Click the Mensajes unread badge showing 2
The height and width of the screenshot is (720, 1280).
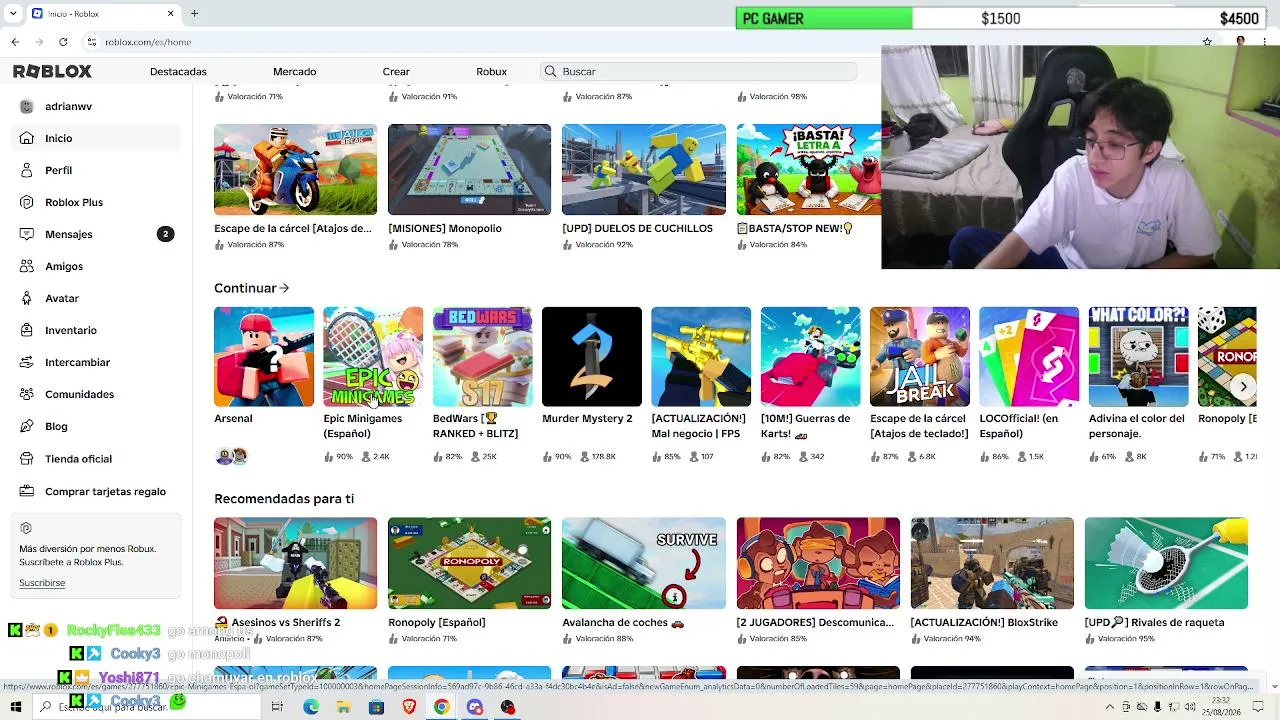pyautogui.click(x=165, y=234)
